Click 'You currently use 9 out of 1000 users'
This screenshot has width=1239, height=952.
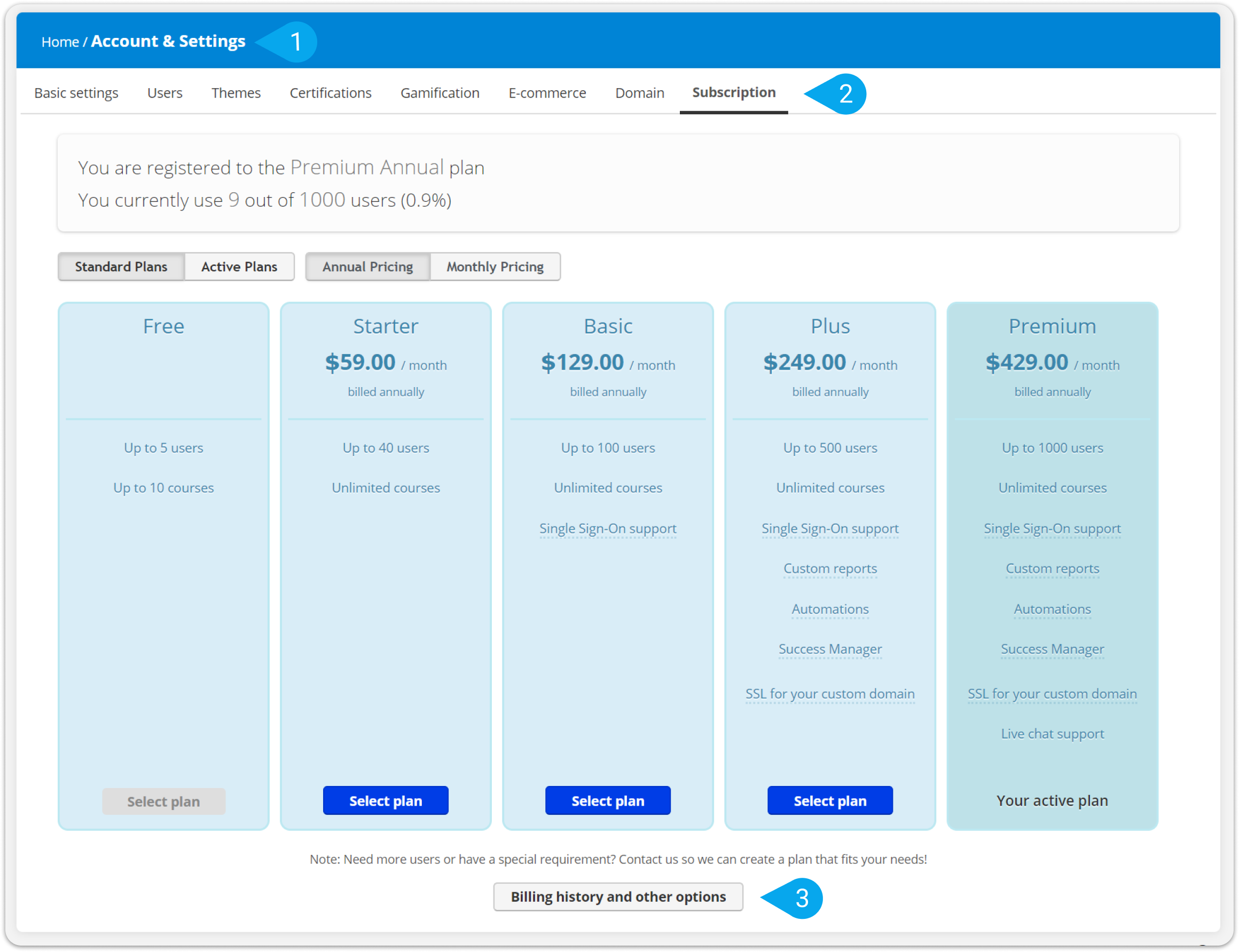[x=265, y=200]
